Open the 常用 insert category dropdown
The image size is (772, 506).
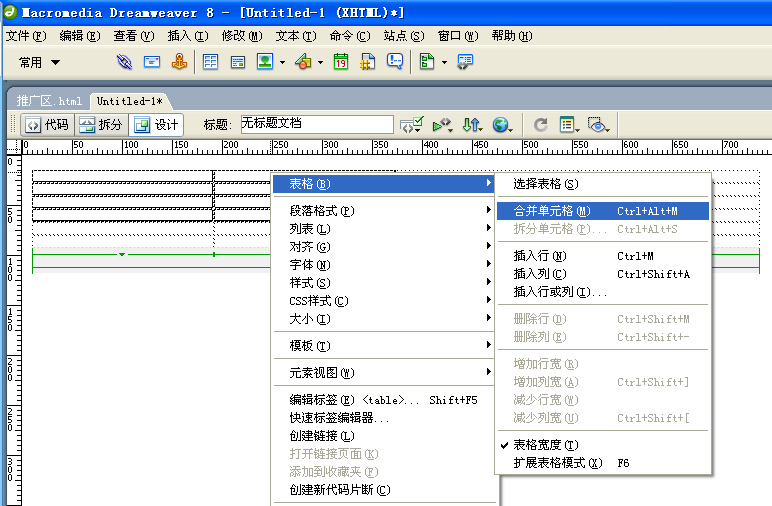point(39,63)
